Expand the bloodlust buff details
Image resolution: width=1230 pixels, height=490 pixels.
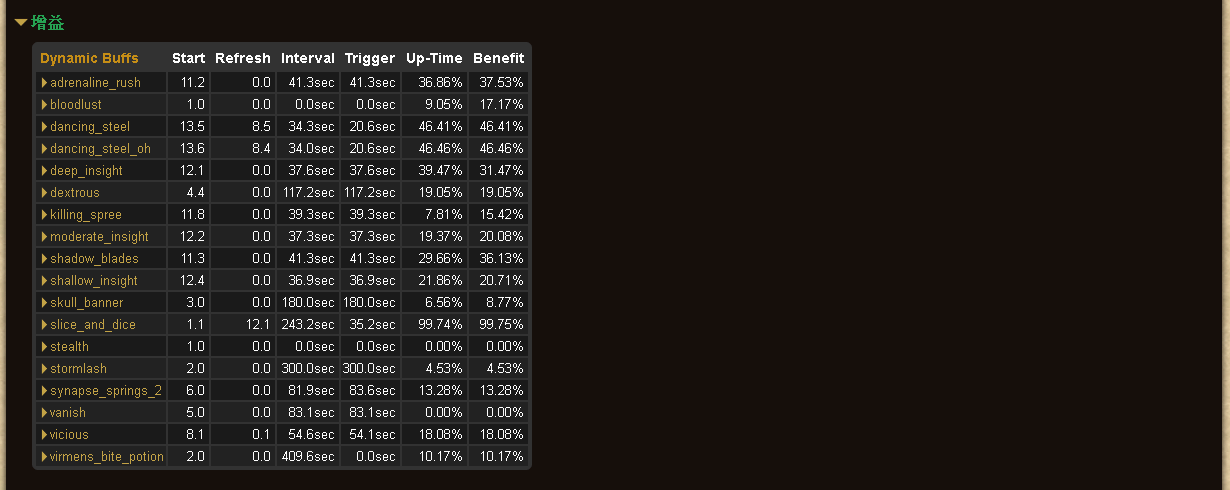pyautogui.click(x=76, y=105)
